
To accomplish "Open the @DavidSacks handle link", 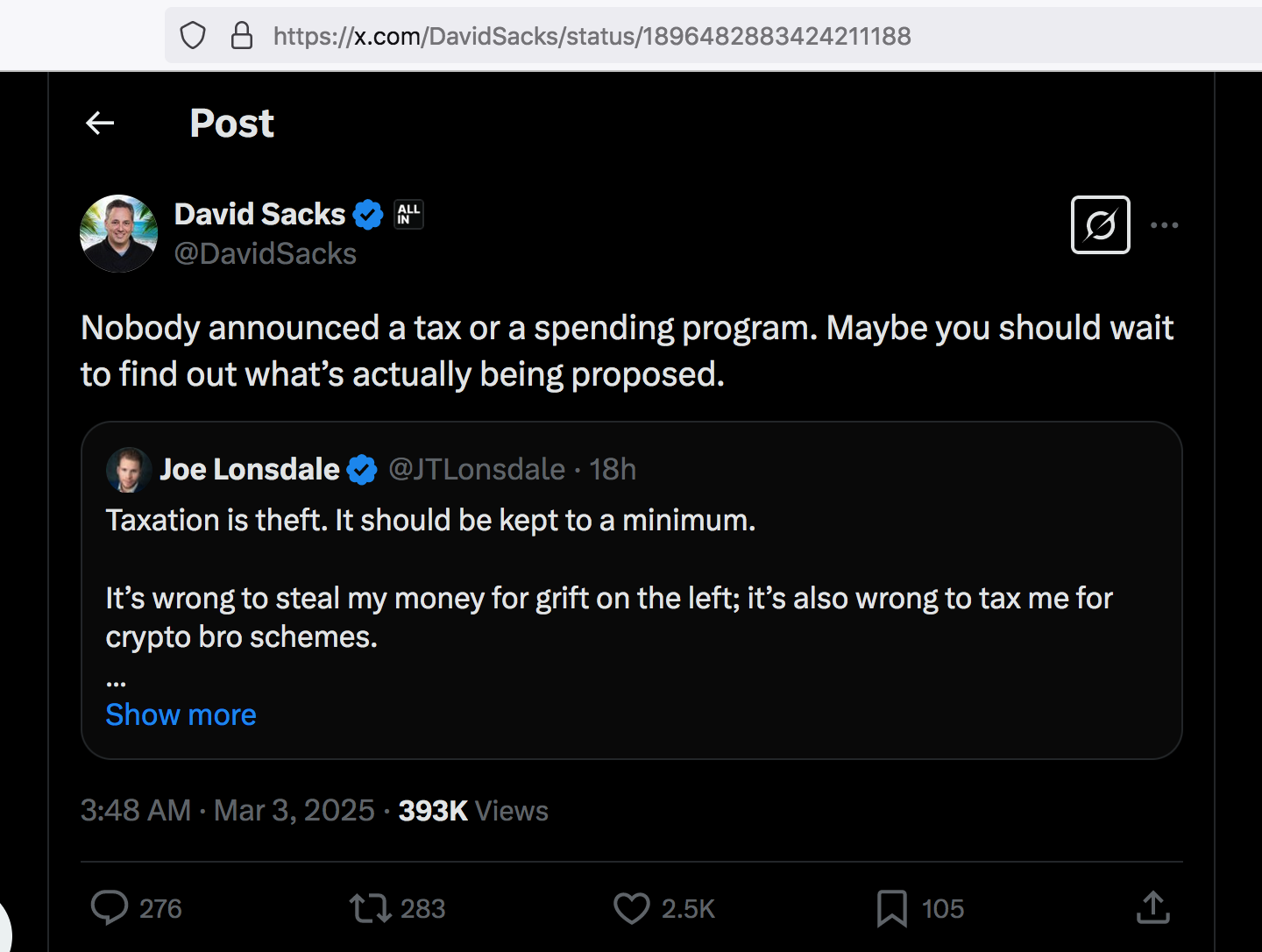I will 266,254.
